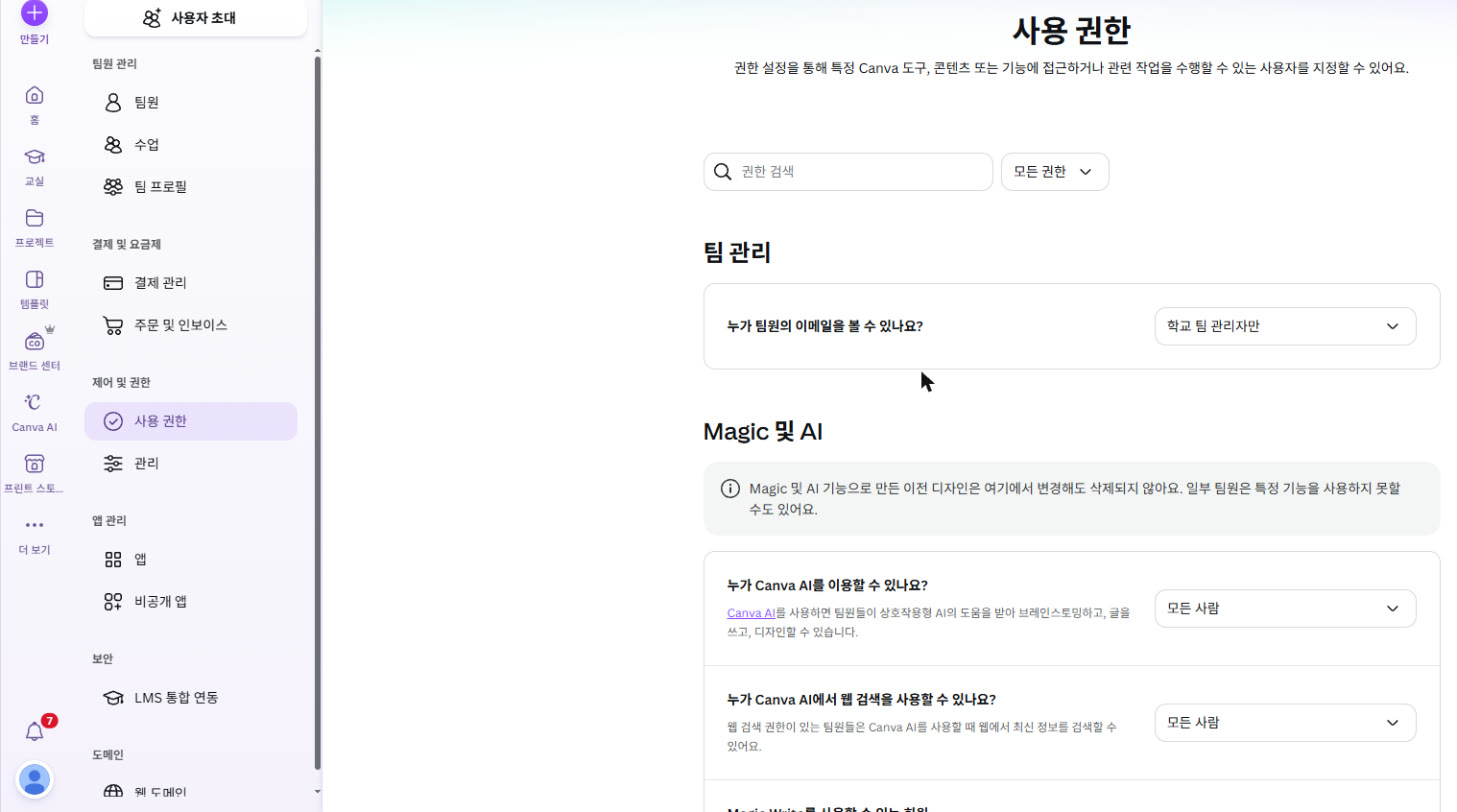Click the 누가 팀원의 이메일을 볼 수 있나요? label
This screenshot has height=812, width=1457.
point(825,326)
